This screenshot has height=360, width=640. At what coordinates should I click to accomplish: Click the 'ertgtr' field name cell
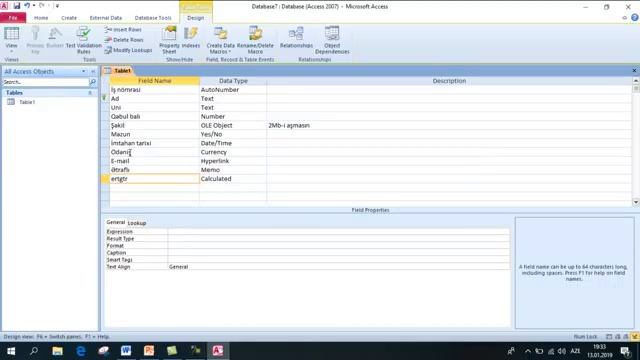154,179
